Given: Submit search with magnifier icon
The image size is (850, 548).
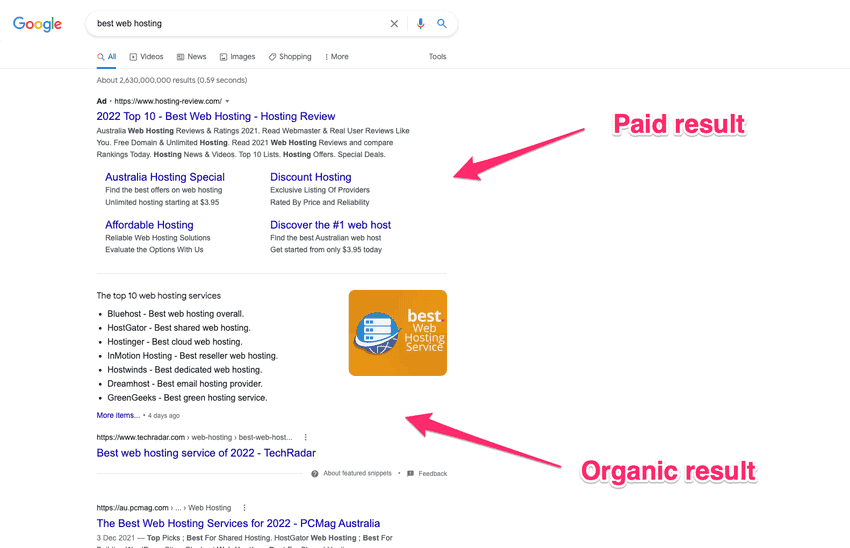Looking at the screenshot, I should click(442, 23).
